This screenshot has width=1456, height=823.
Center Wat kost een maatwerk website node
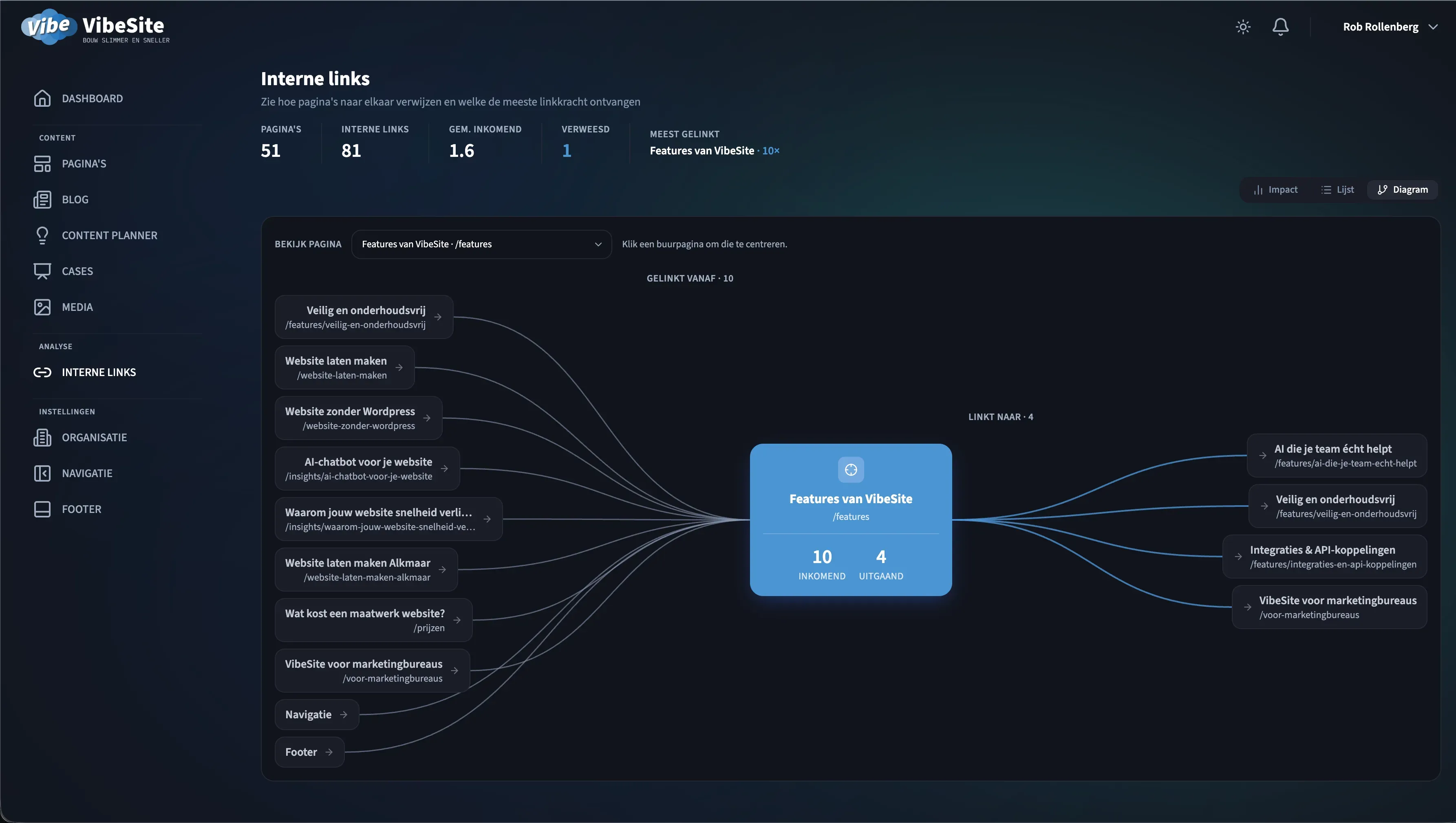(373, 620)
